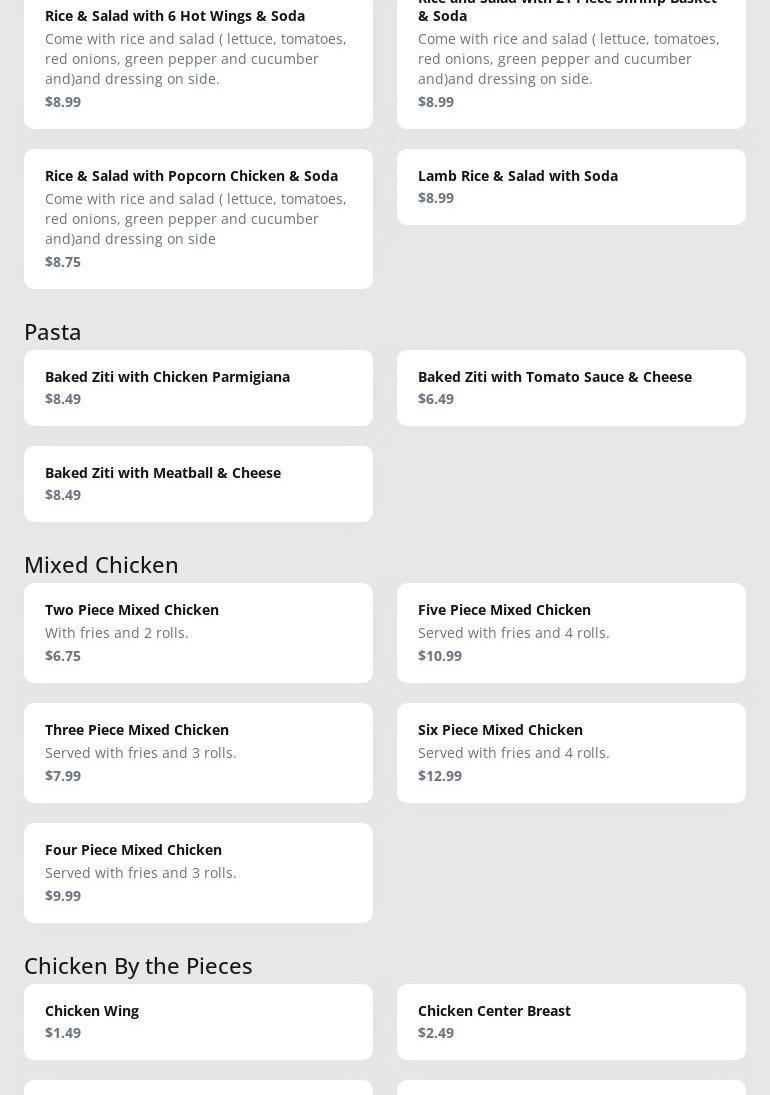Open Three Piece Mixed Chicken item
The width and height of the screenshot is (770, 1095).
point(198,752)
